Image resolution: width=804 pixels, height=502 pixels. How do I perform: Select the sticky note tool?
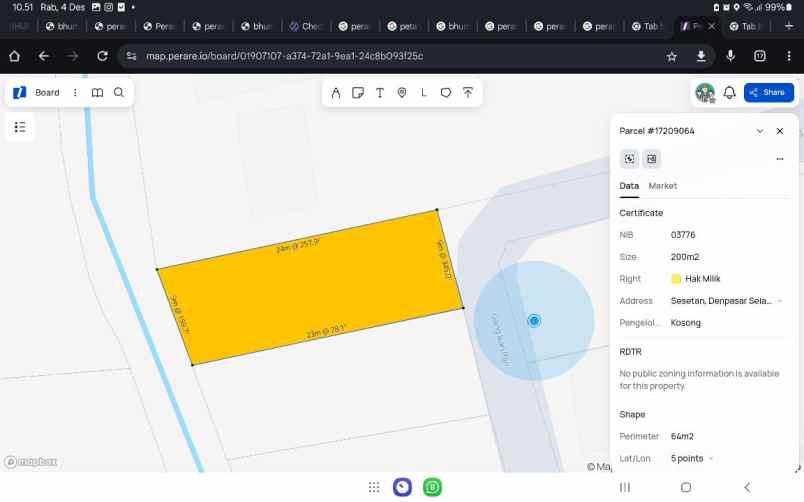point(358,93)
